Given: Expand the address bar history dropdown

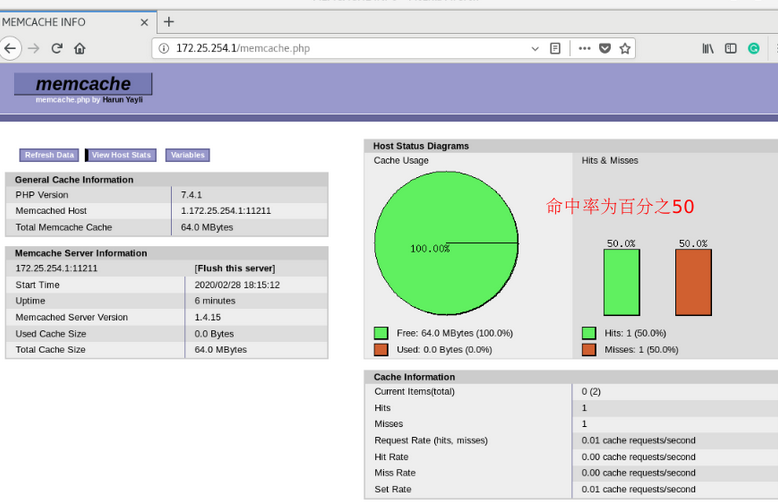Looking at the screenshot, I should click(x=535, y=49).
